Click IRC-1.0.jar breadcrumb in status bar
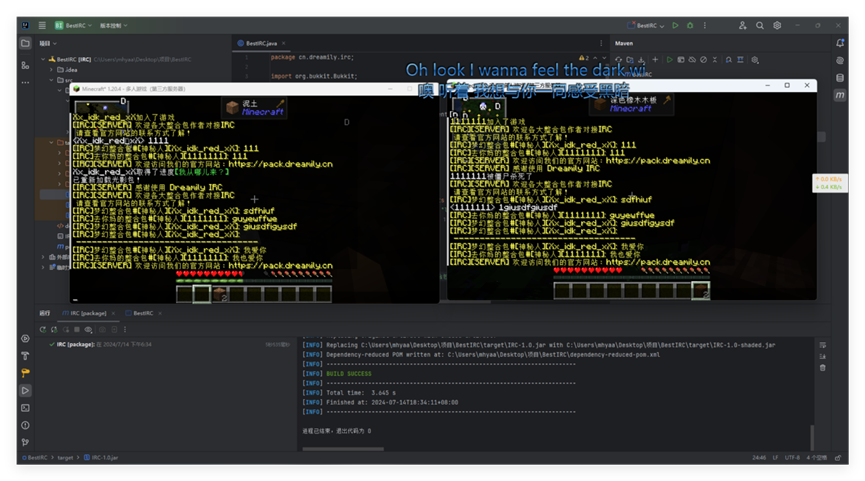This screenshot has height=481, width=865. pyautogui.click(x=101, y=457)
